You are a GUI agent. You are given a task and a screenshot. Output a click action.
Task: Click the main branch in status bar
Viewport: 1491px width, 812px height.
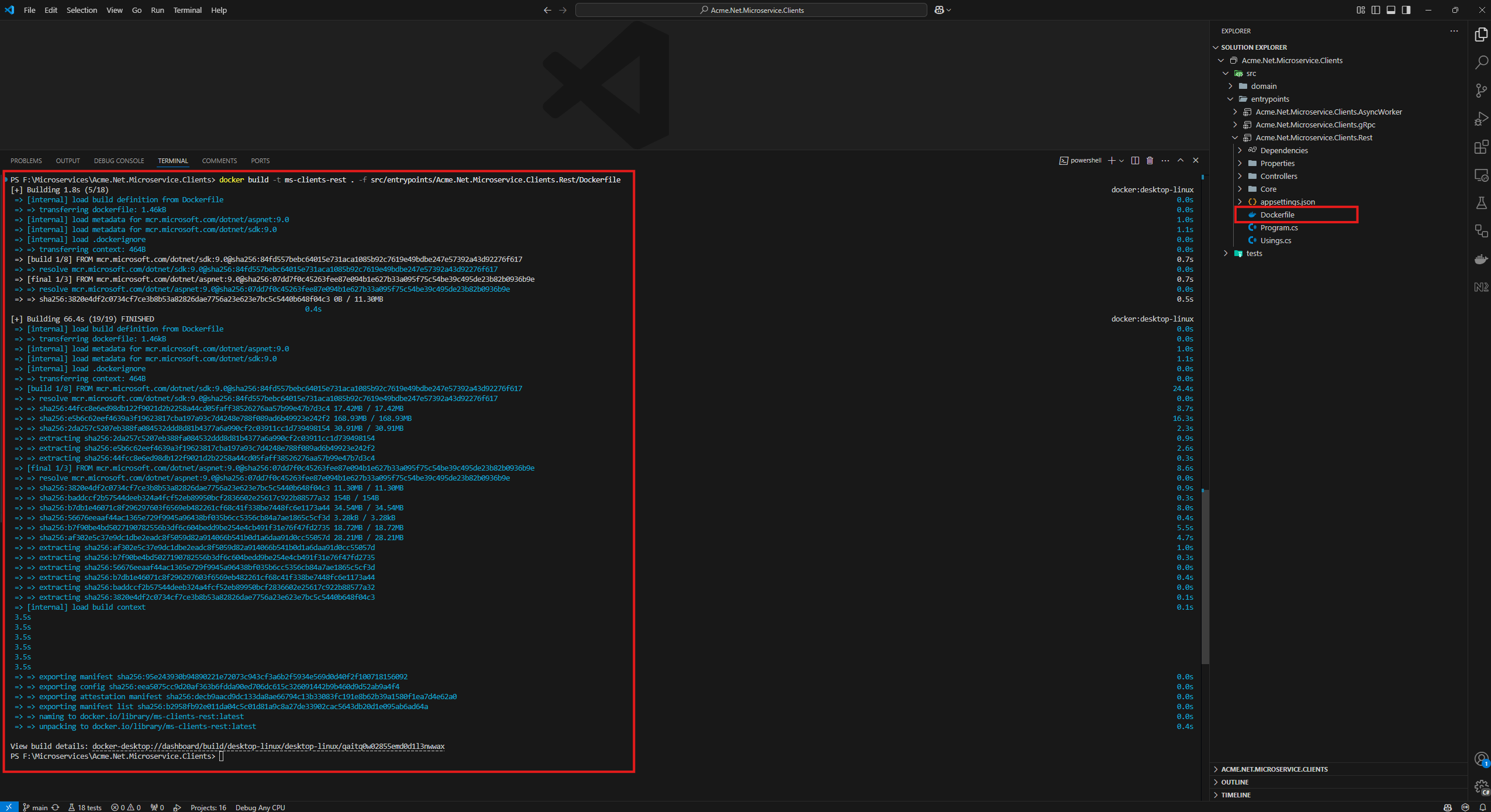tap(35, 807)
